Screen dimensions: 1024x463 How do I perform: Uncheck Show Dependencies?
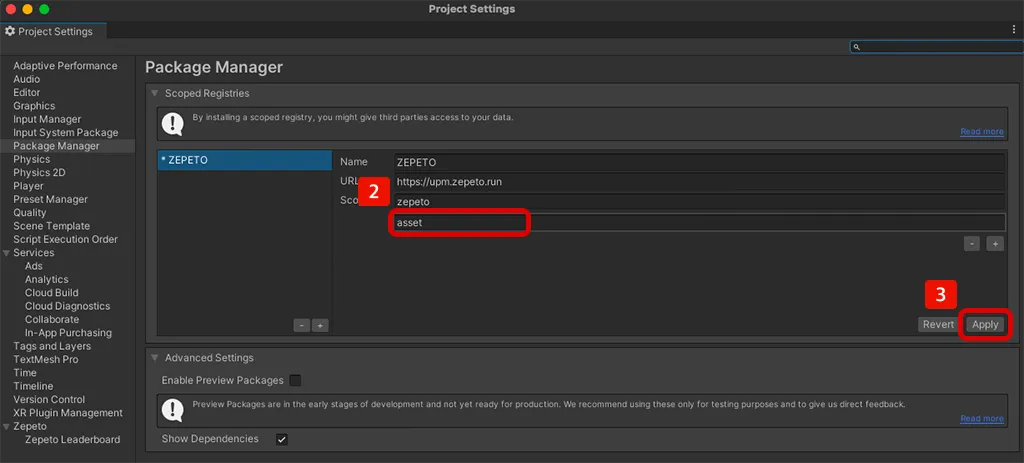point(281,439)
